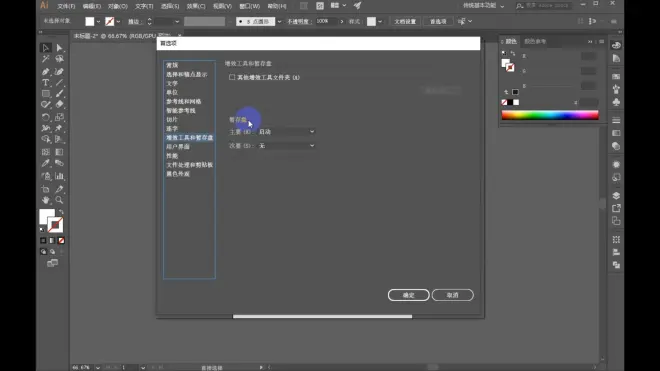Open the 主要 scratch disk dropdown

tap(287, 132)
